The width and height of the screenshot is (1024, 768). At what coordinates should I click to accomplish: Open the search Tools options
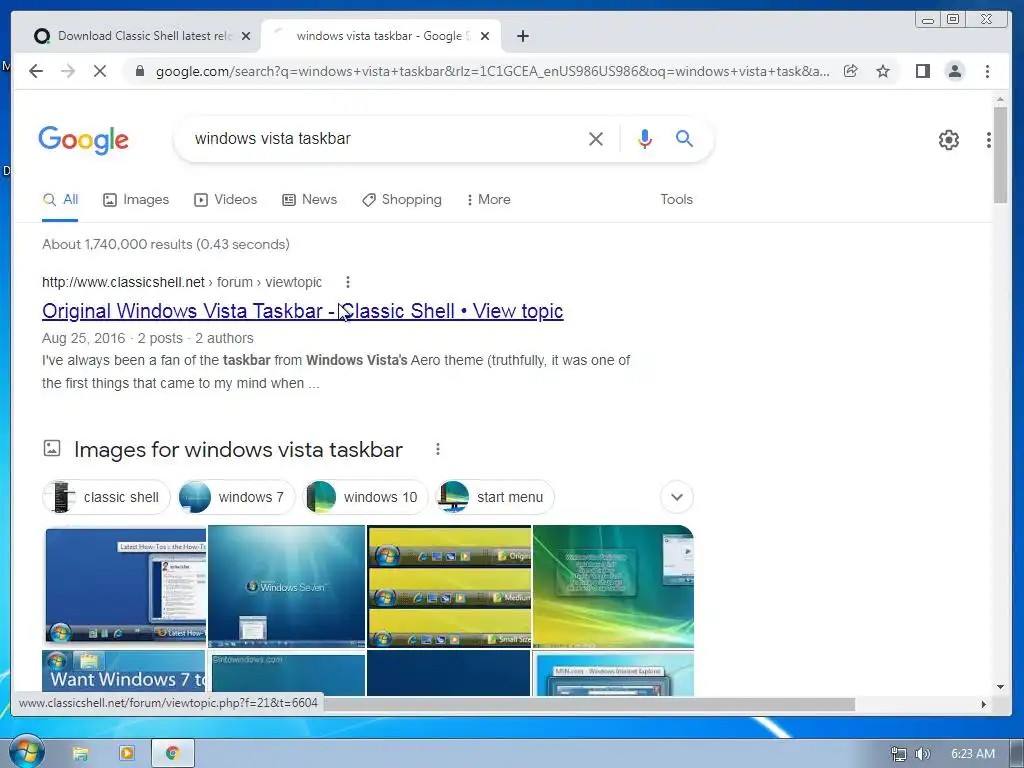tap(676, 200)
